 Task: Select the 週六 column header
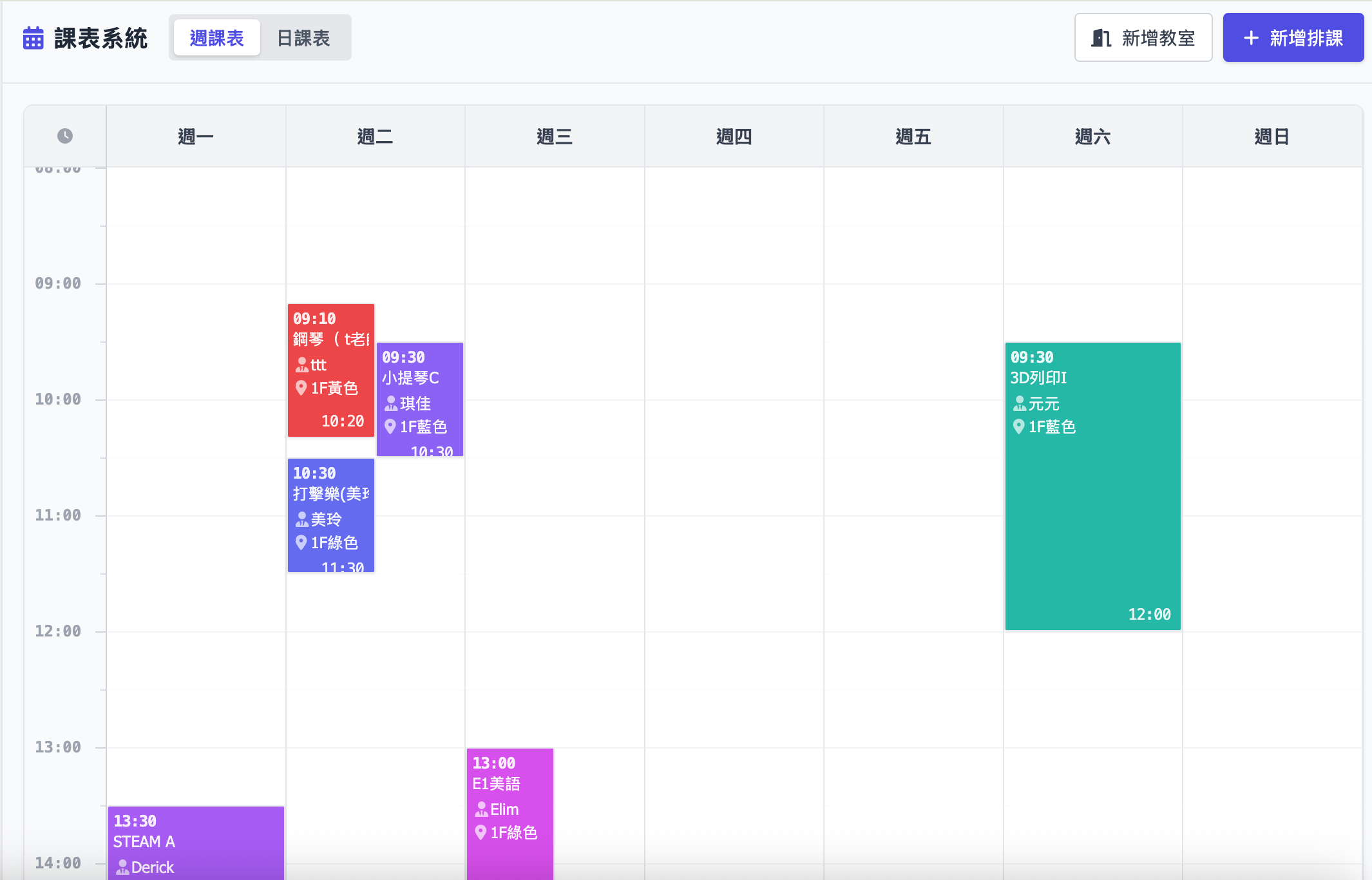coord(1093,137)
